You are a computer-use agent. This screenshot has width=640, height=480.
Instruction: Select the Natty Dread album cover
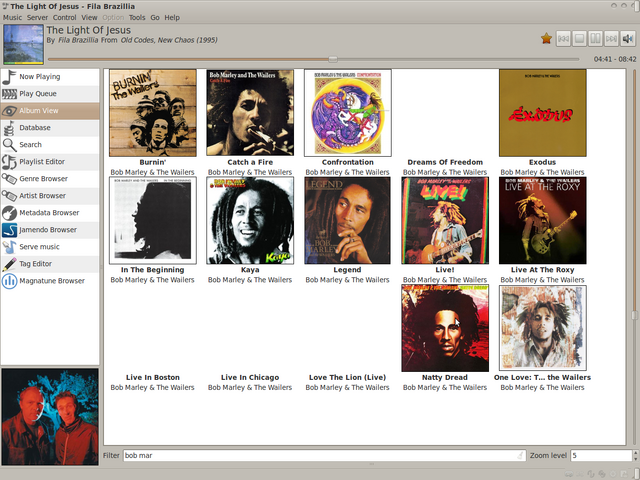[x=445, y=328]
